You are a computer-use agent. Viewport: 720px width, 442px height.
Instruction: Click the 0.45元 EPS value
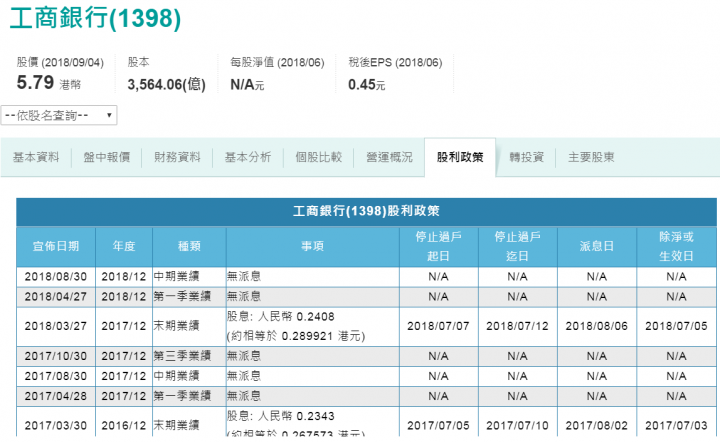(x=366, y=84)
